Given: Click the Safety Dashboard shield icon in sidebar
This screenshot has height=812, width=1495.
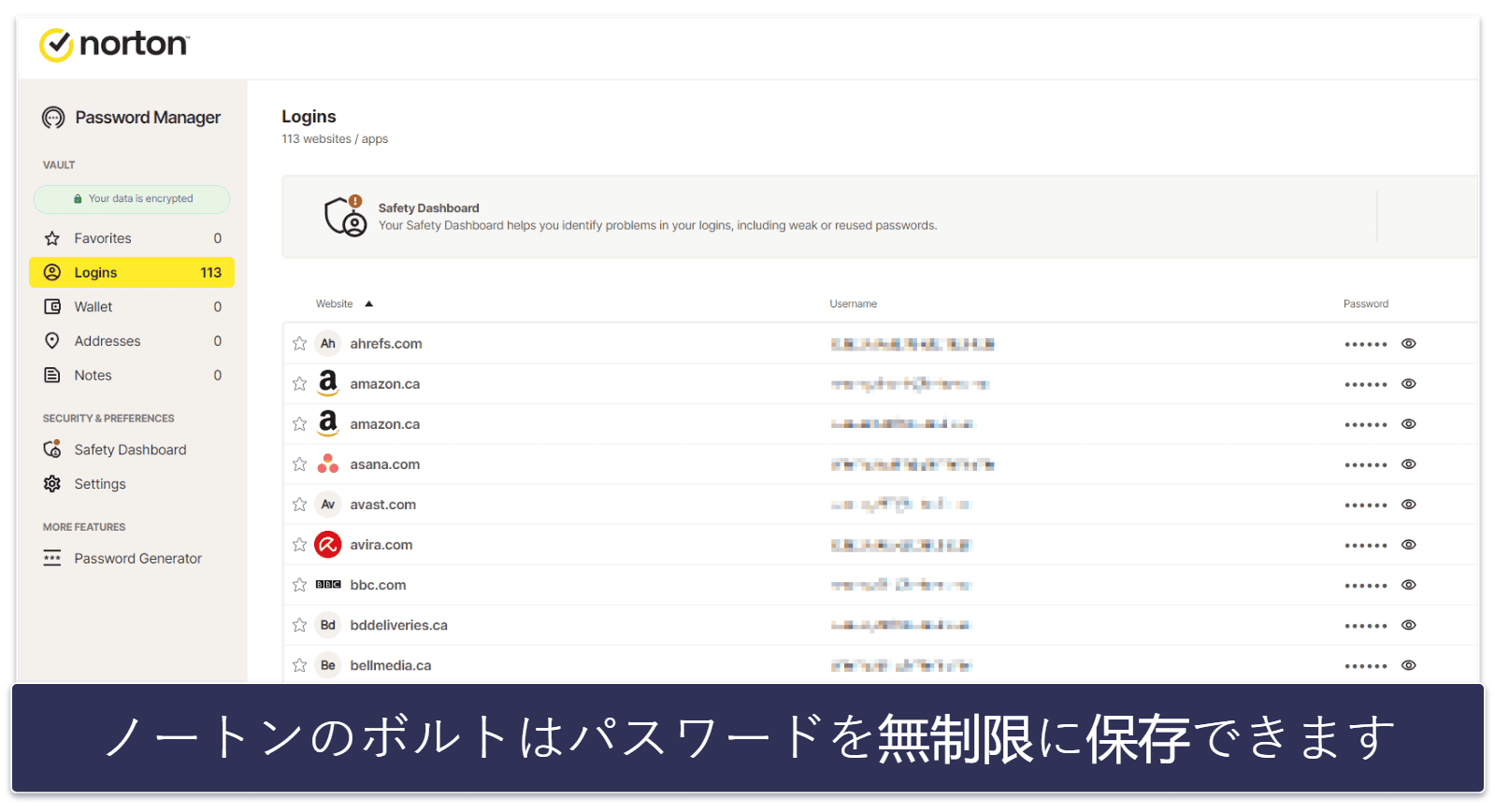Looking at the screenshot, I should (x=52, y=449).
